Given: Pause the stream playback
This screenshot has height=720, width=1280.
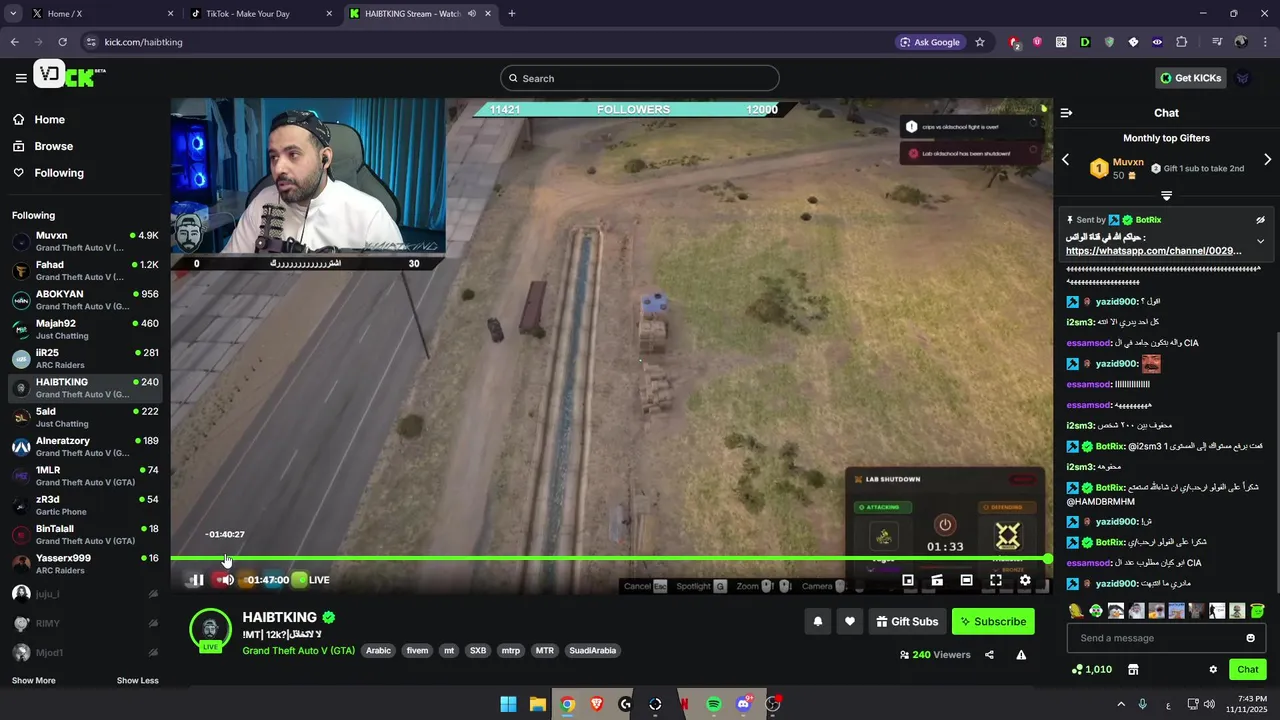Looking at the screenshot, I should coord(197,580).
